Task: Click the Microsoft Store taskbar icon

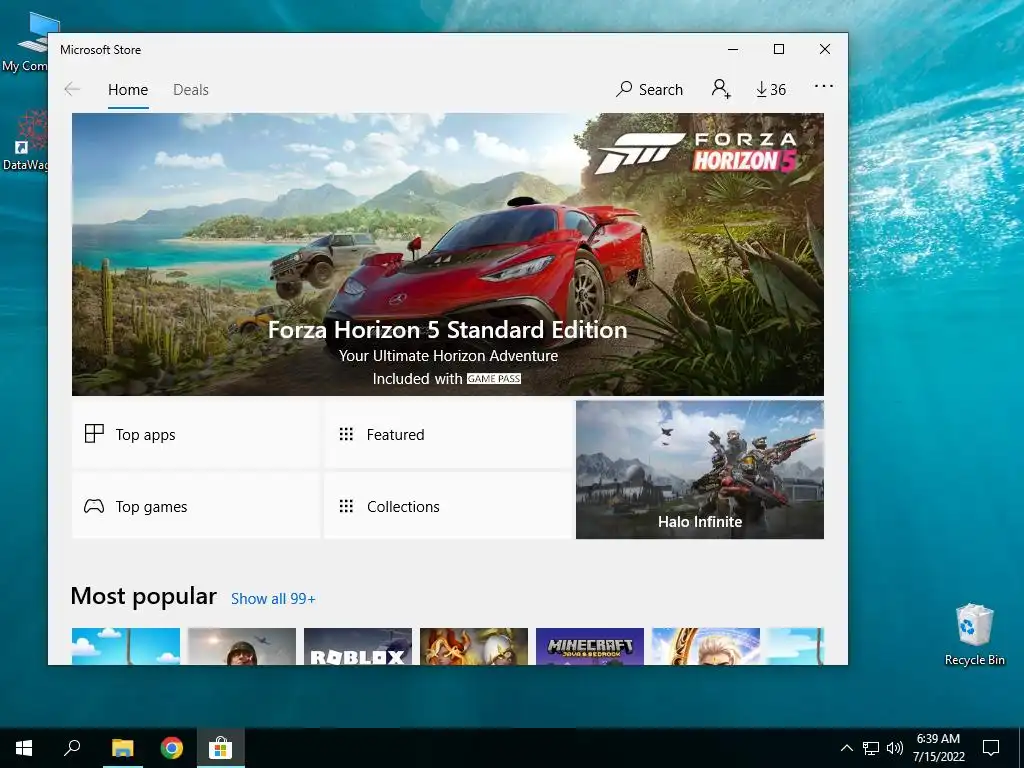Action: point(221,748)
